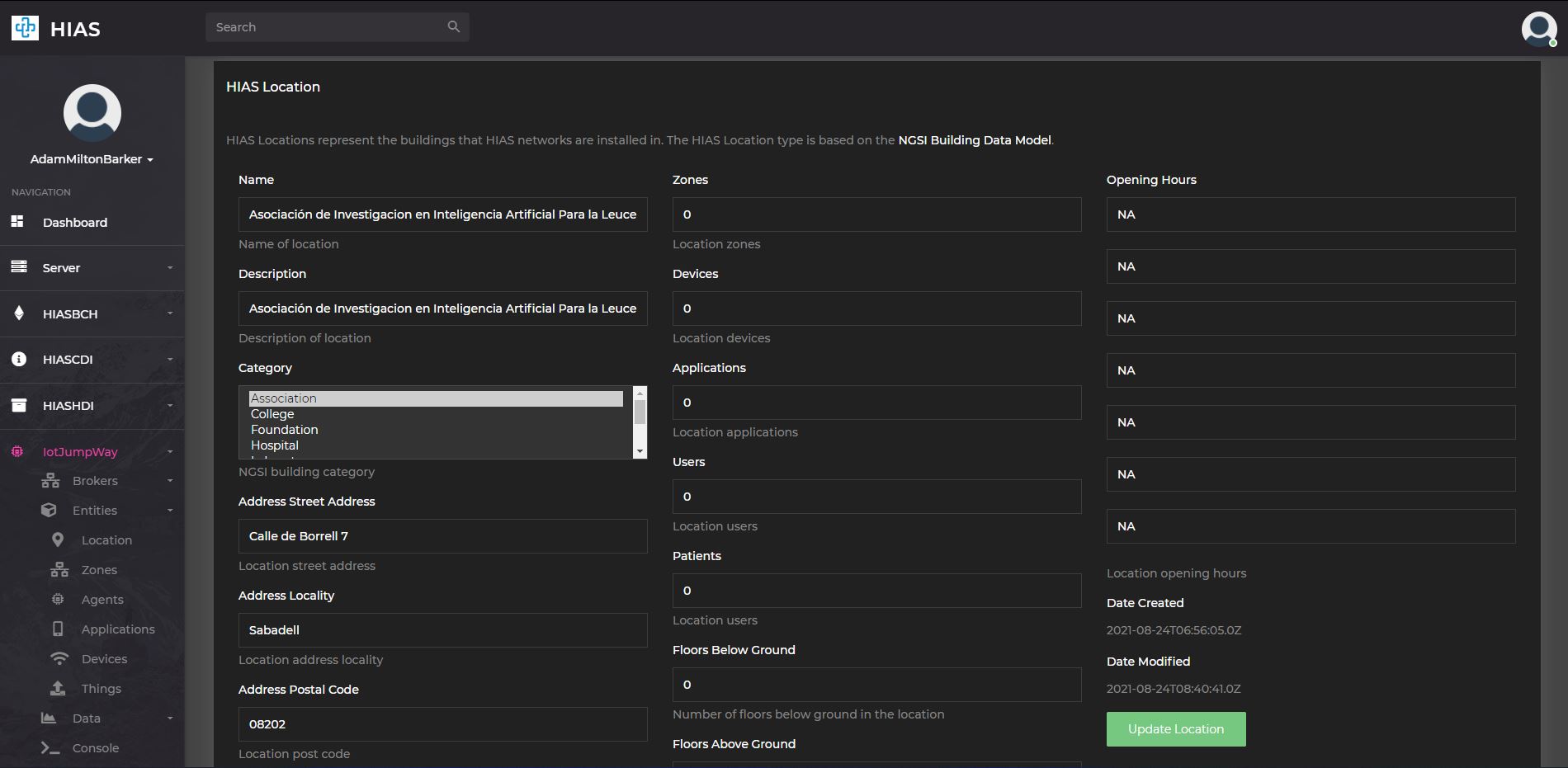The width and height of the screenshot is (1568, 768).
Task: Click the Devices count field
Action: [877, 309]
